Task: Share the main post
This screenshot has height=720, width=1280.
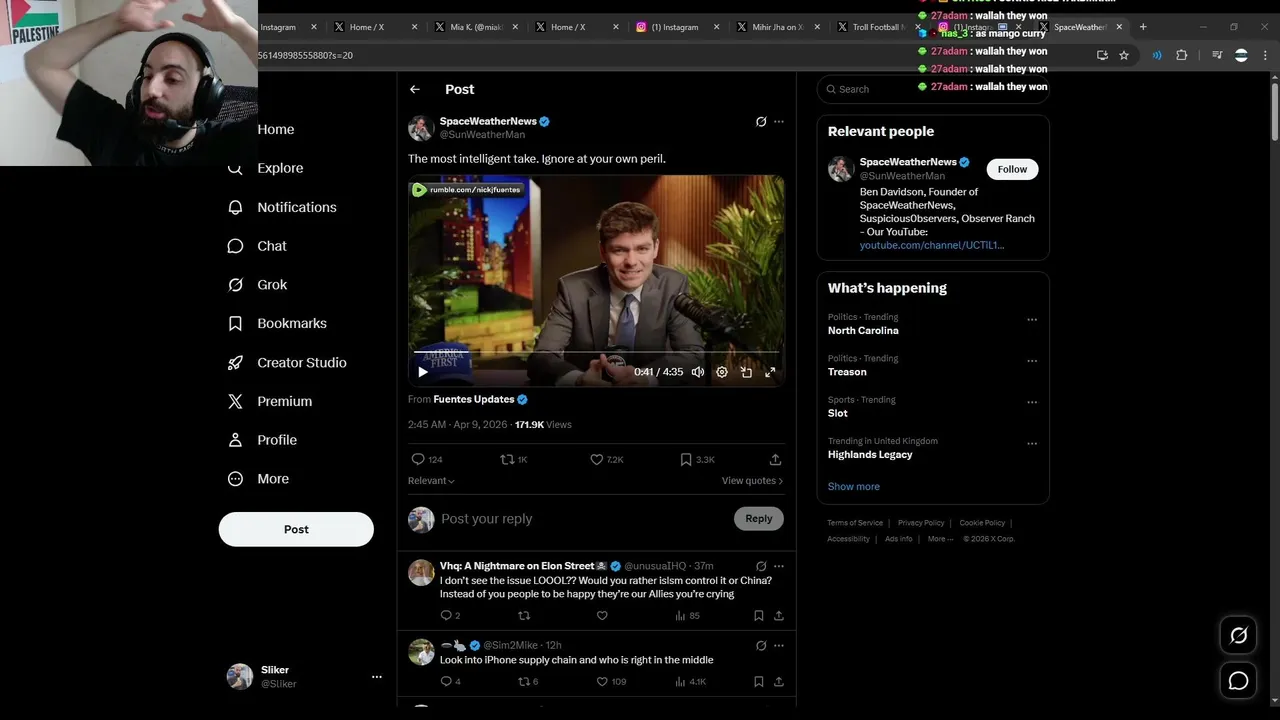Action: pos(775,460)
